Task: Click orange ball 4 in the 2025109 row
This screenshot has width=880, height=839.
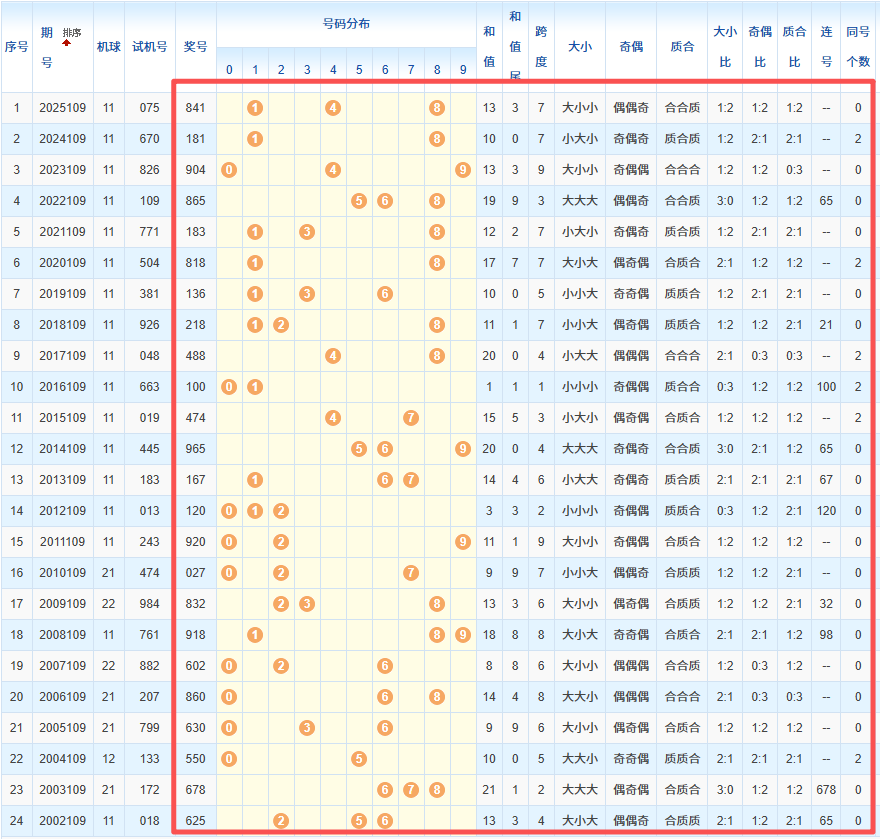Action: coord(333,107)
